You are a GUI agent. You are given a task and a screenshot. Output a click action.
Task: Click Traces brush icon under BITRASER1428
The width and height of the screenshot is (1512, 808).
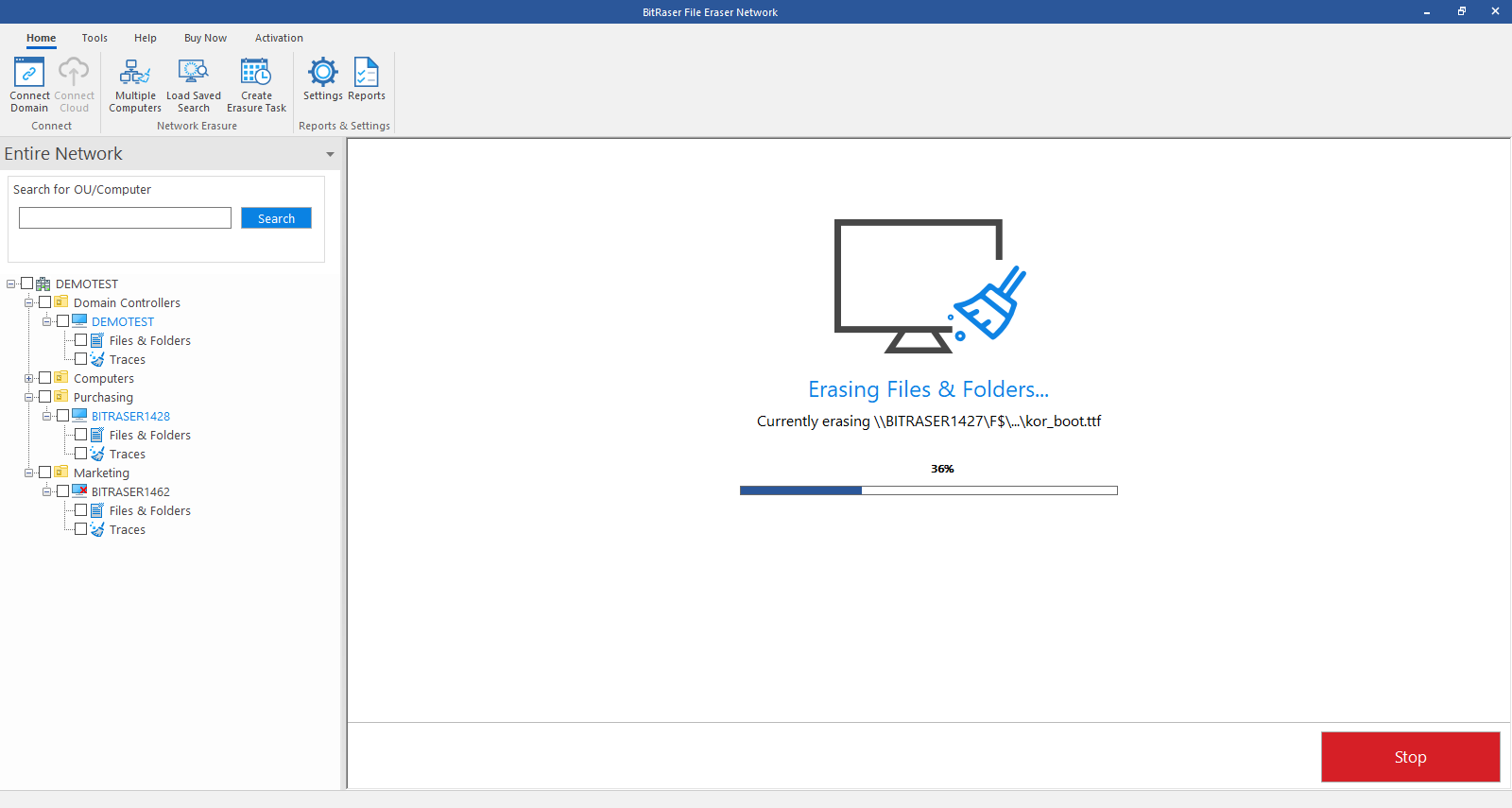(97, 454)
